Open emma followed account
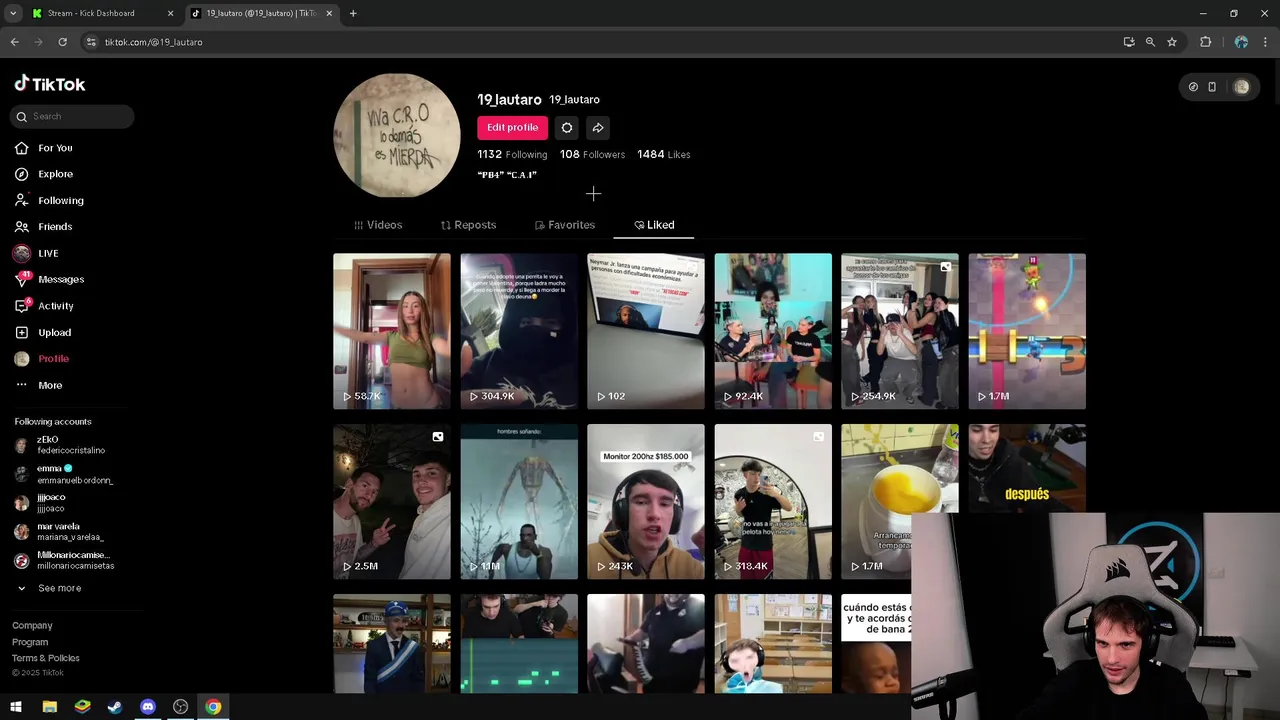Viewport: 1280px width, 720px height. click(64, 474)
